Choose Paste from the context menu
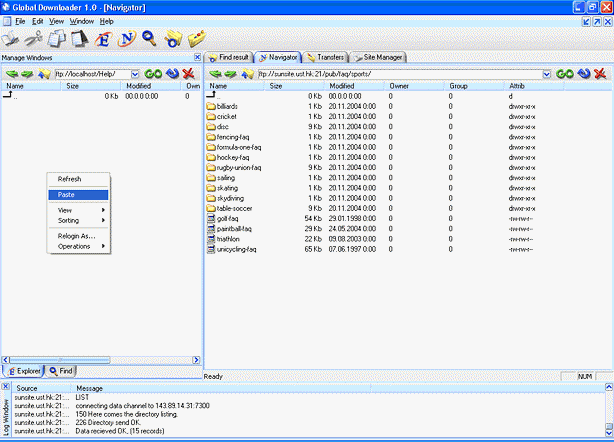The width and height of the screenshot is (614, 442). pos(78,195)
